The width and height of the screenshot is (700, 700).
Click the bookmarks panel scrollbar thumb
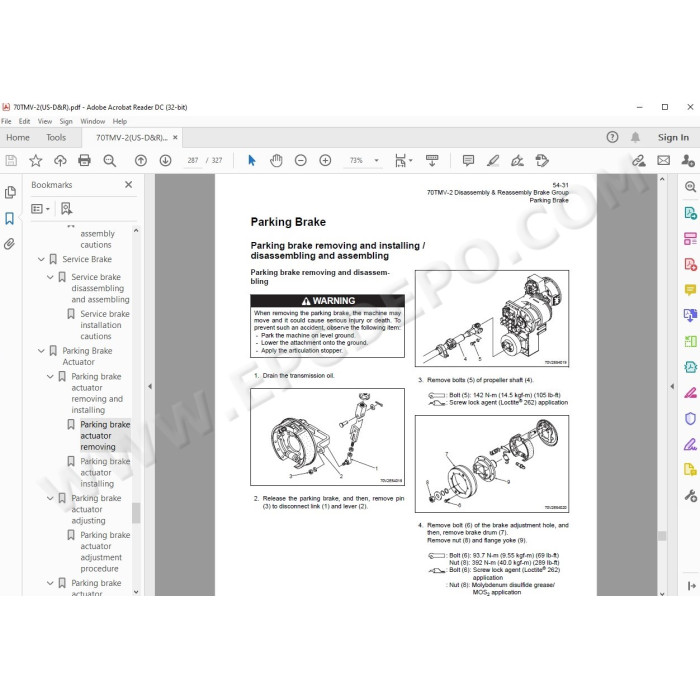coord(136,512)
